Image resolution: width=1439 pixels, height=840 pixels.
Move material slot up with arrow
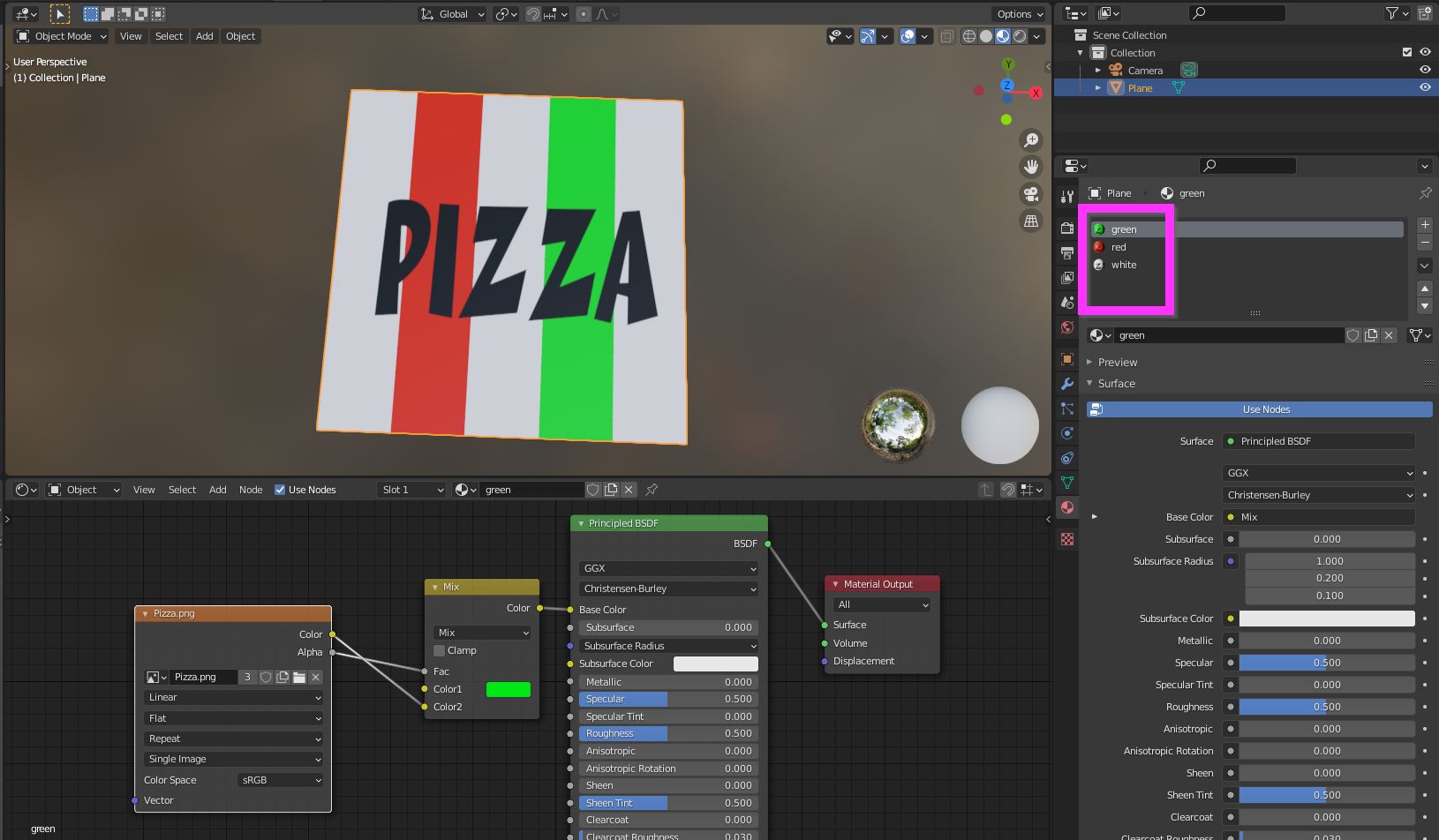tap(1424, 289)
